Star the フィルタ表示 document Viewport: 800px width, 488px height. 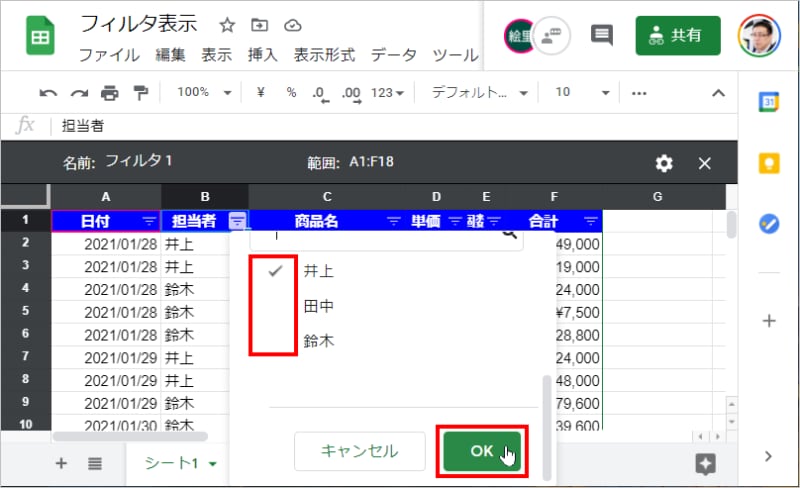pyautogui.click(x=227, y=25)
